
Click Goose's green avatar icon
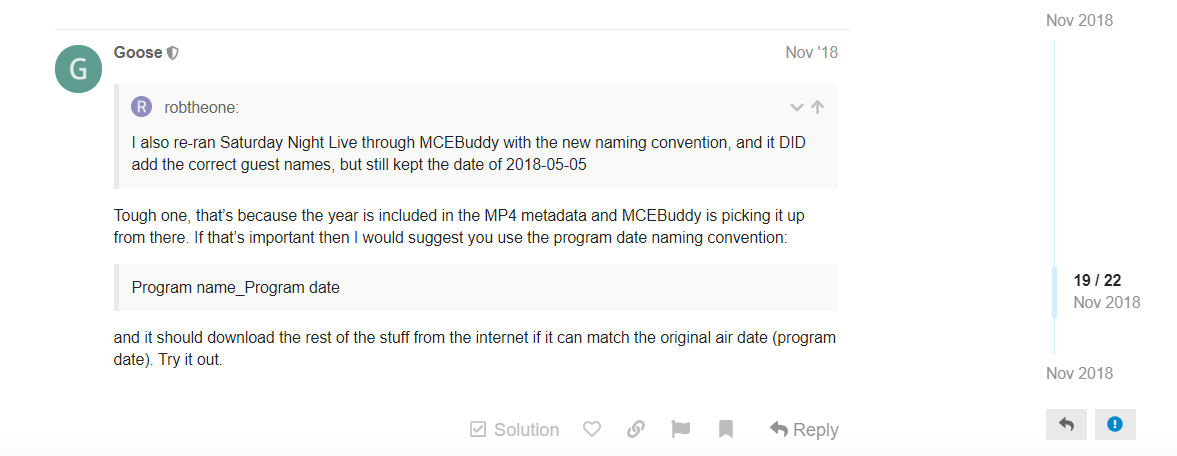78,69
